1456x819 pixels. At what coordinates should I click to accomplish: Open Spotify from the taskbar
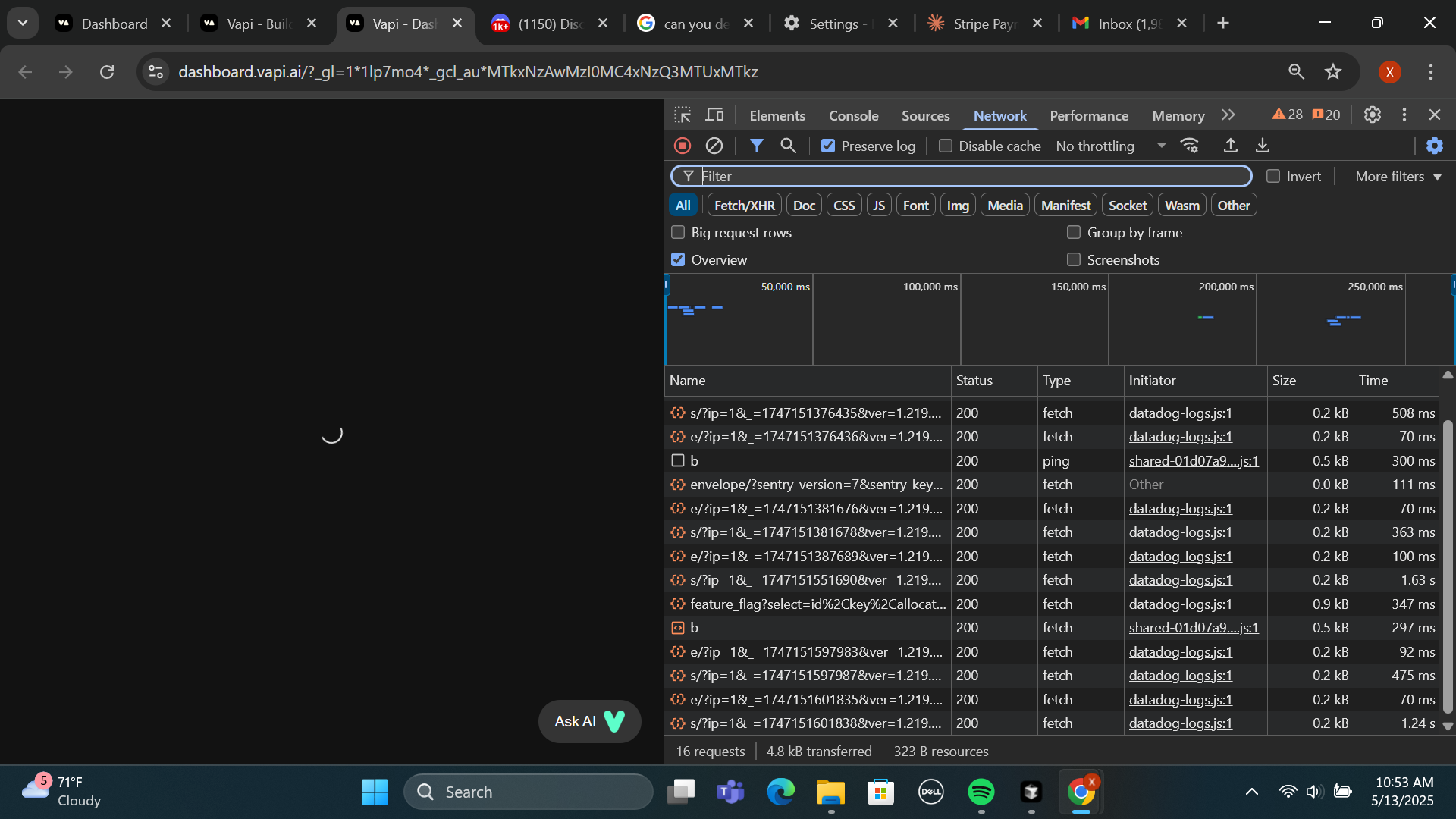pos(981,792)
